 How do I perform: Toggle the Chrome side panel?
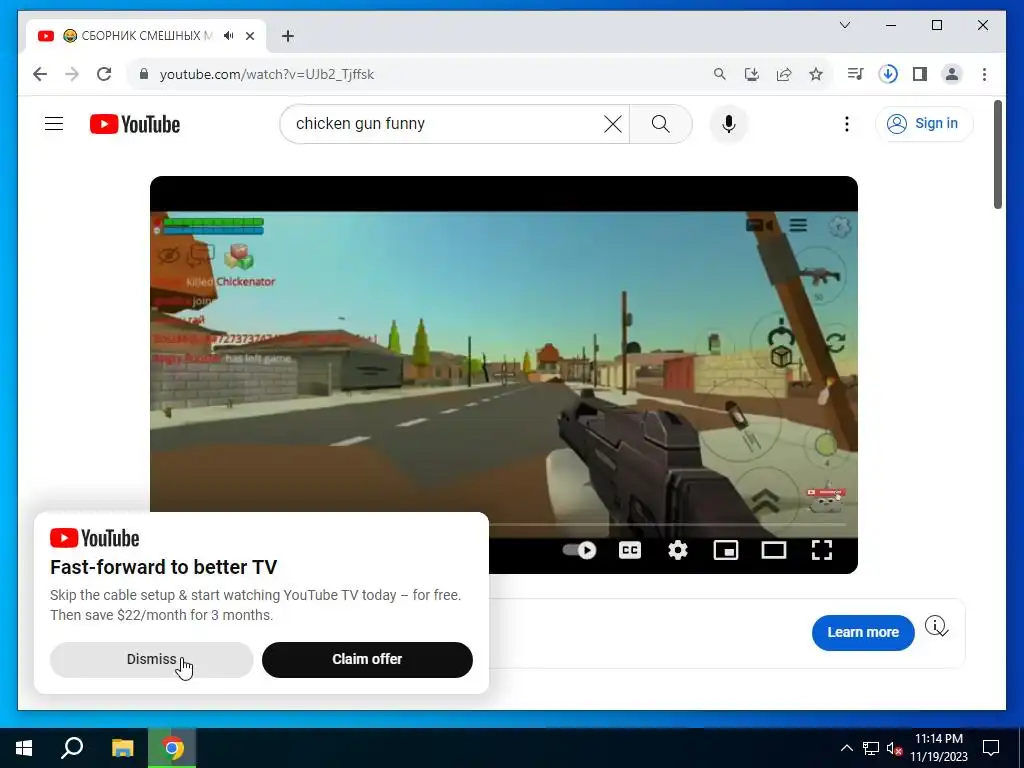pyautogui.click(x=920, y=74)
